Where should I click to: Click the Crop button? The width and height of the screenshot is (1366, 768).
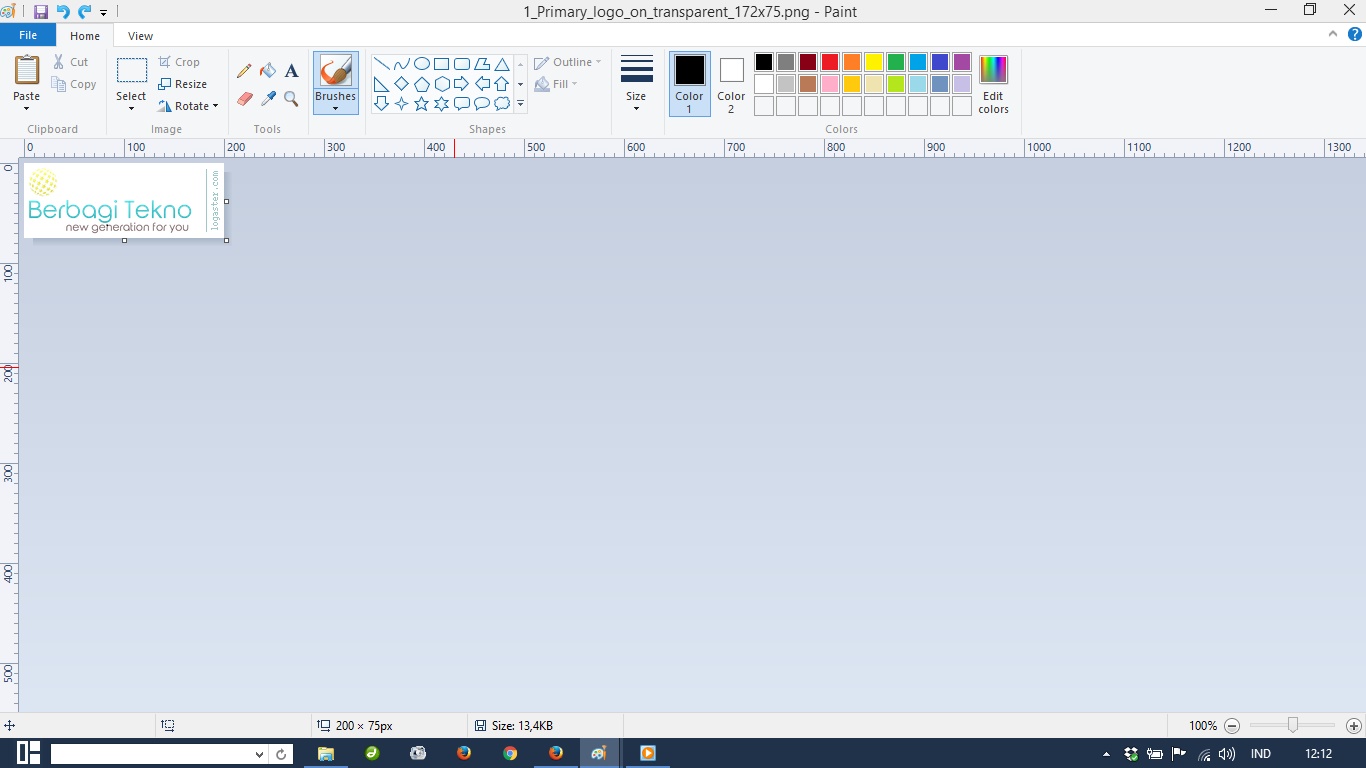pos(180,62)
